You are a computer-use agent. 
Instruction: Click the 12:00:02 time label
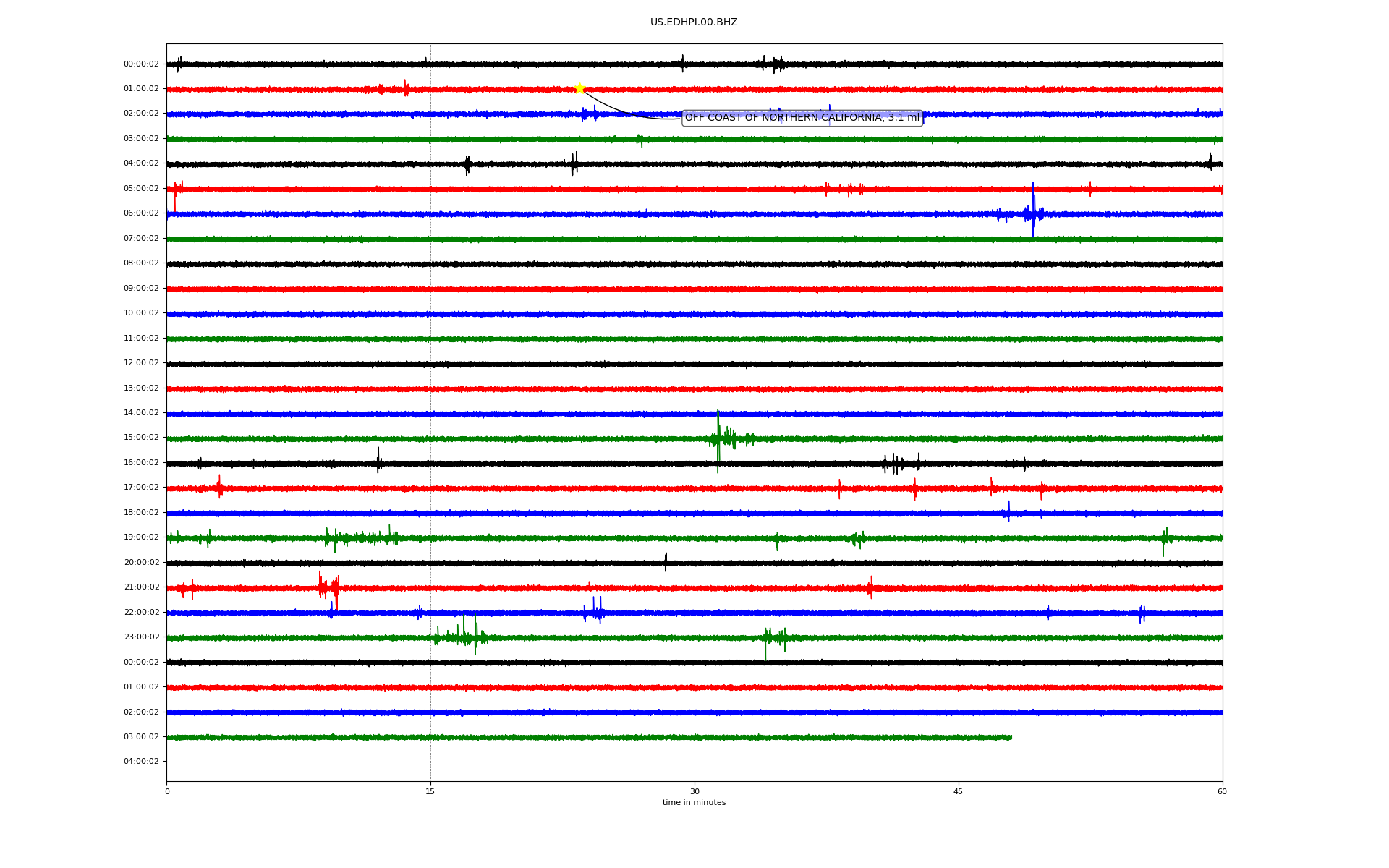tap(141, 362)
